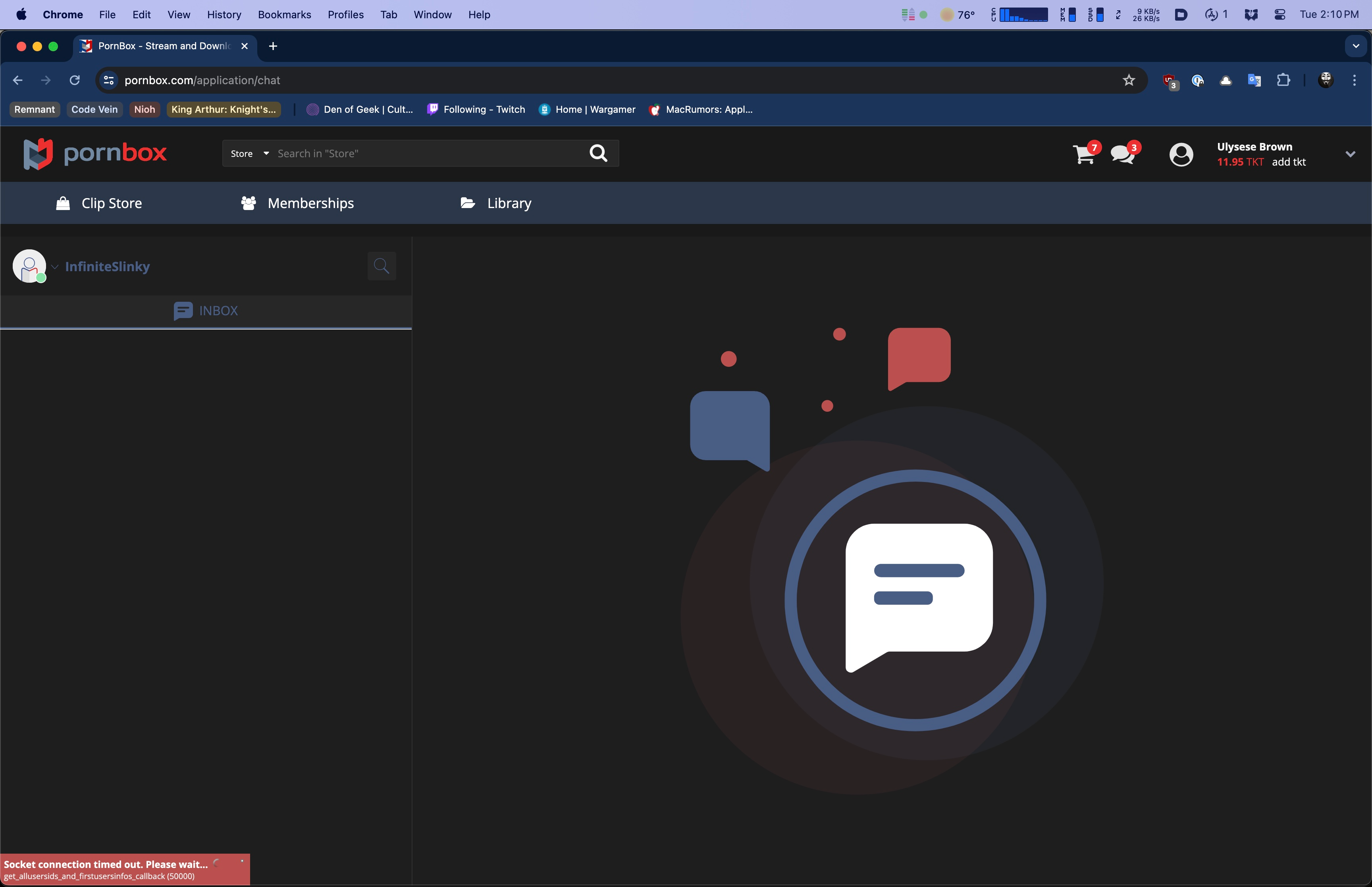1372x887 pixels.
Task: Open the chat messages icon in header
Action: click(1123, 154)
